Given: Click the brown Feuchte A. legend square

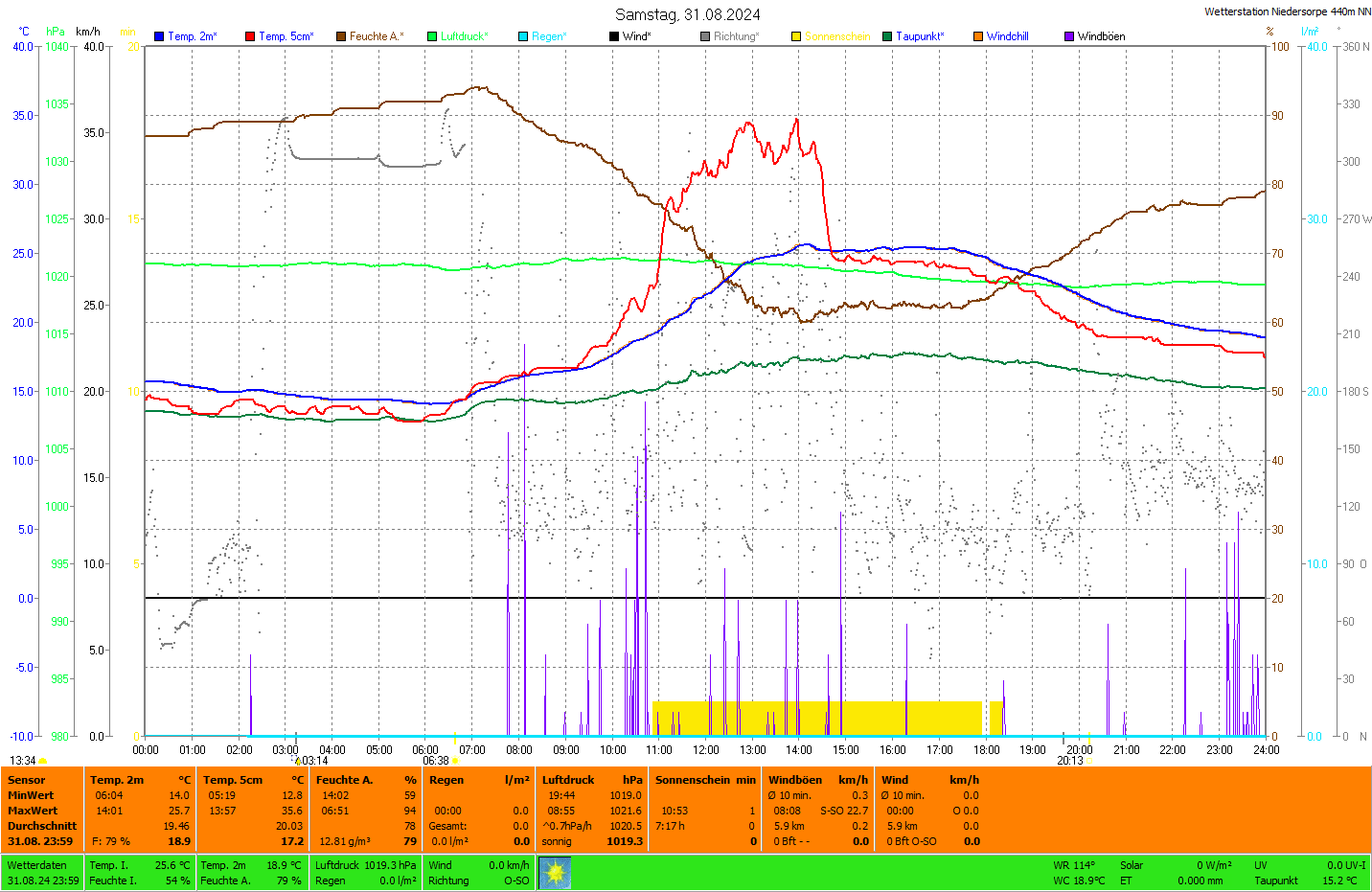Looking at the screenshot, I should point(341,36).
